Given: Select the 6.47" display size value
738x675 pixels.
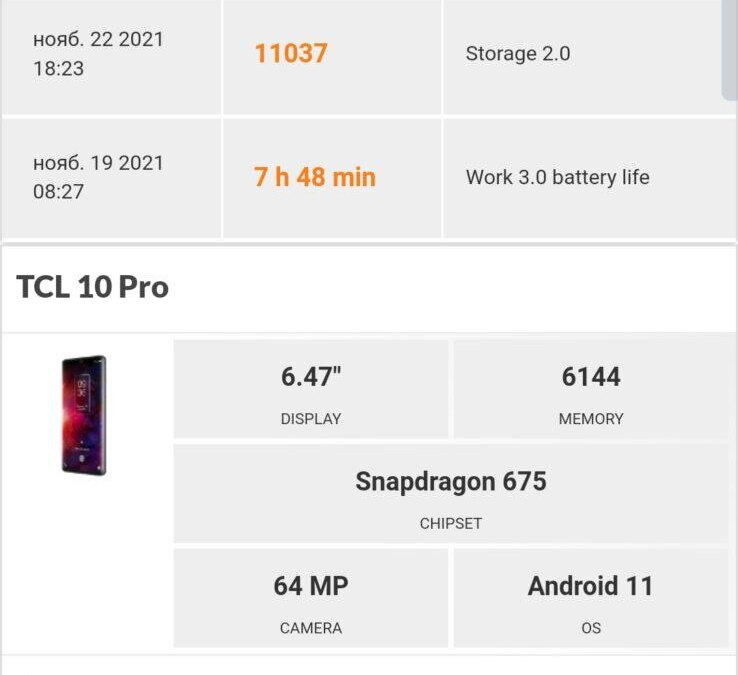Looking at the screenshot, I should click(x=311, y=377).
